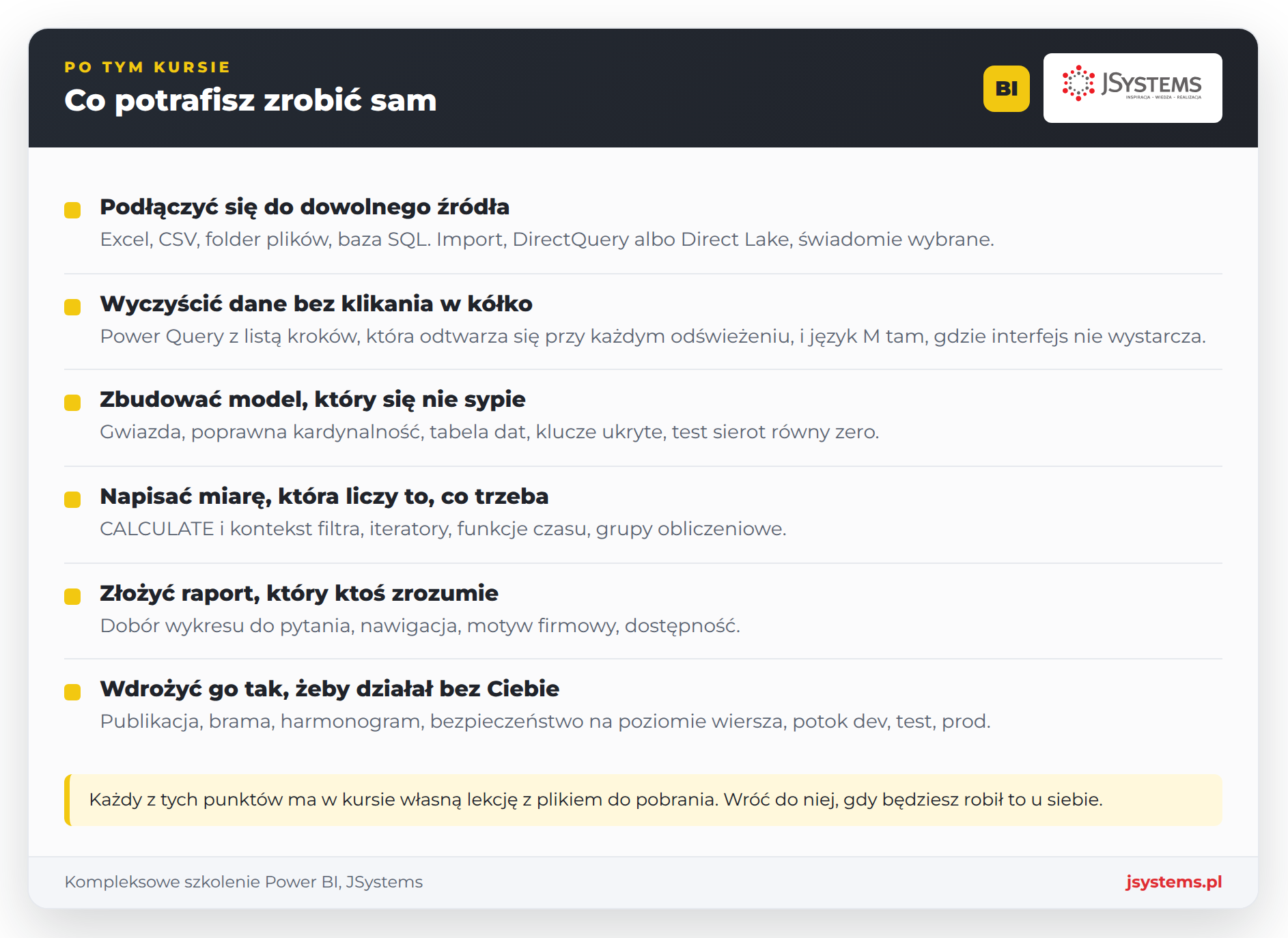This screenshot has height=938, width=1288.
Task: Select footer text "Kompleksowe szkolenie Power BI, JSystems"
Action: pos(244,882)
